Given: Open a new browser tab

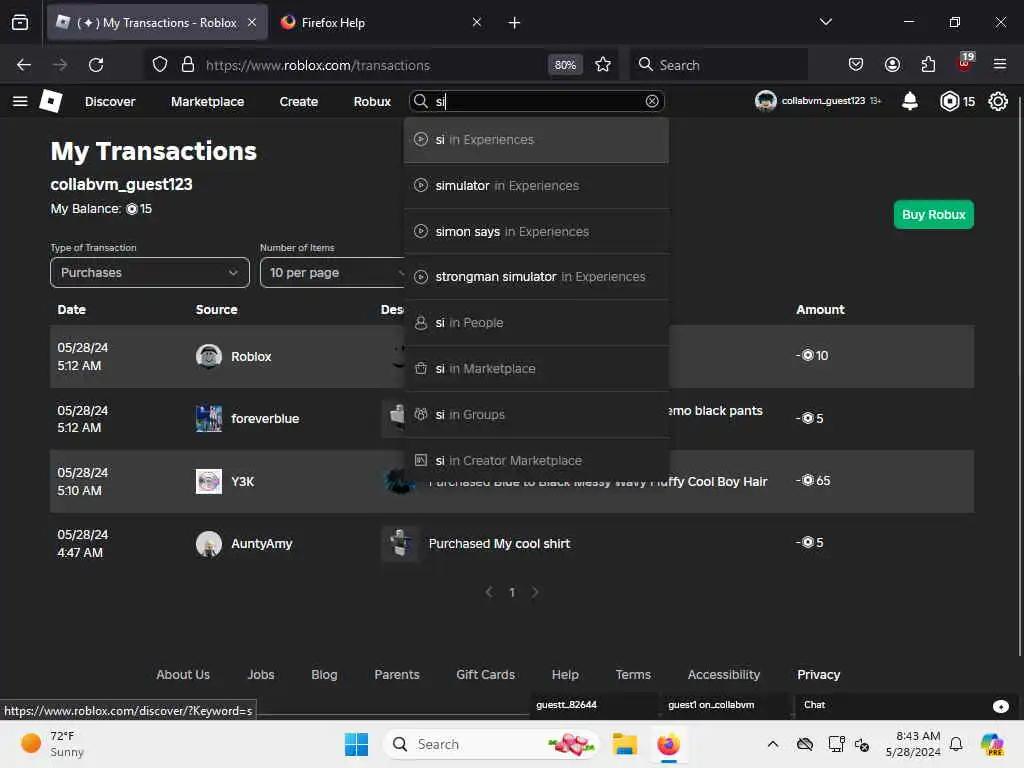Looking at the screenshot, I should pos(515,23).
